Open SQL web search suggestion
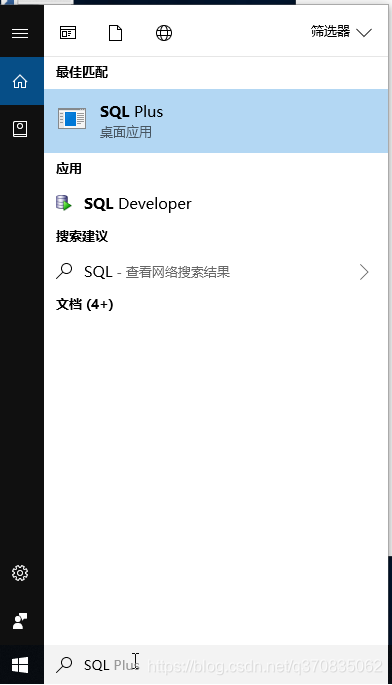This screenshot has height=685, width=392. tap(216, 272)
